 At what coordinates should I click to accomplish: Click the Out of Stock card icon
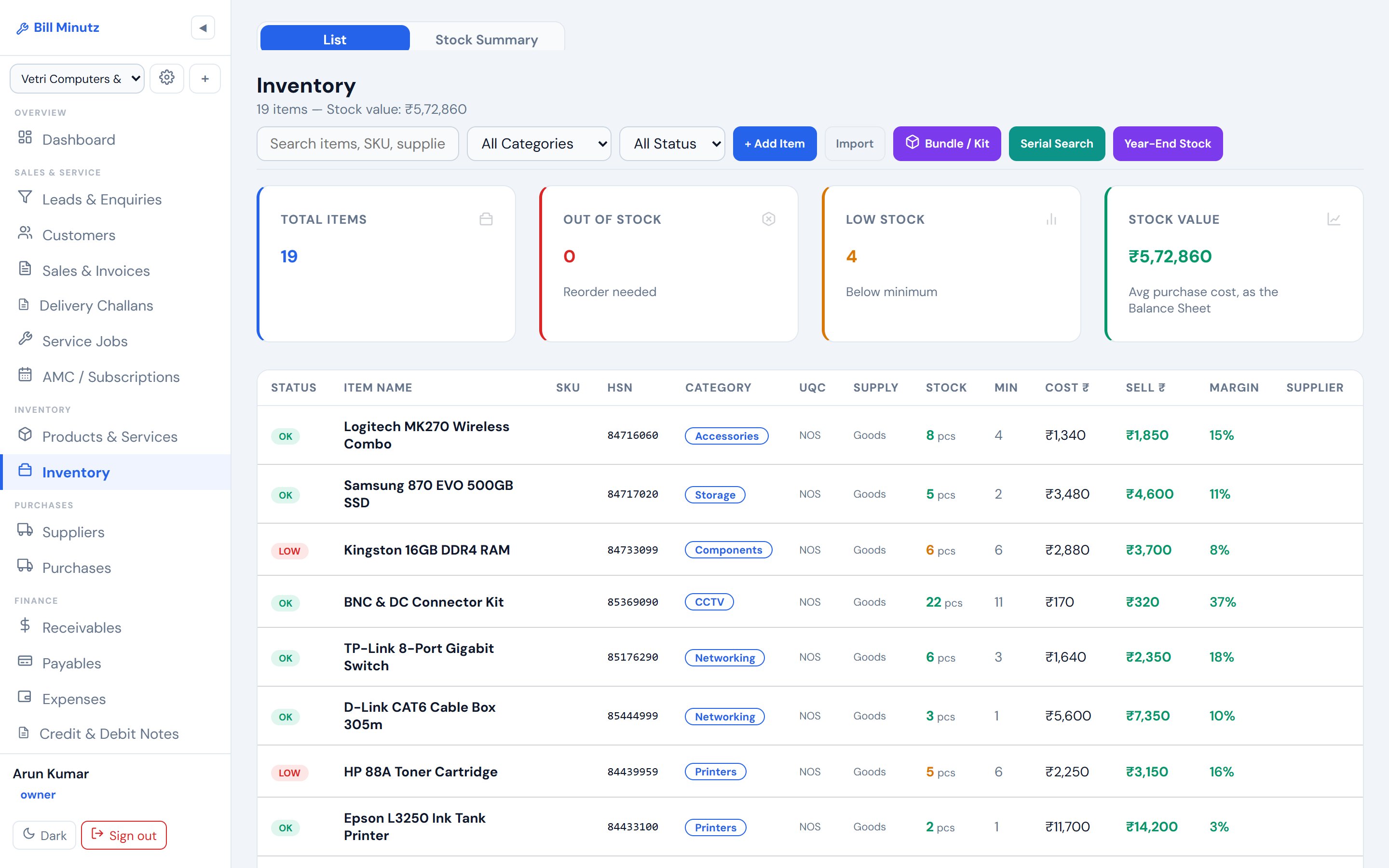point(769,219)
